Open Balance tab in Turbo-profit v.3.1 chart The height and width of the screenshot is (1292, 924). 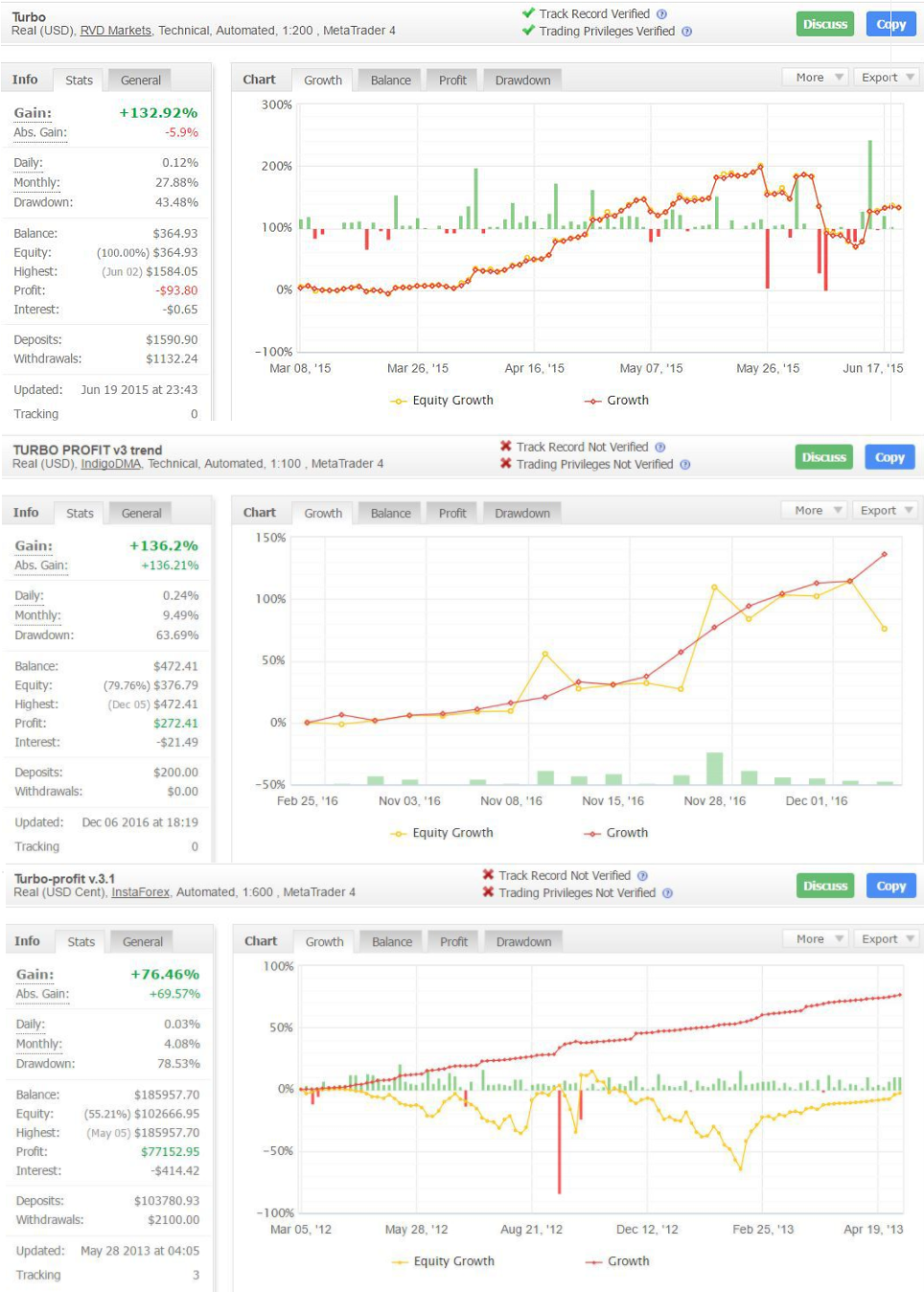392,942
